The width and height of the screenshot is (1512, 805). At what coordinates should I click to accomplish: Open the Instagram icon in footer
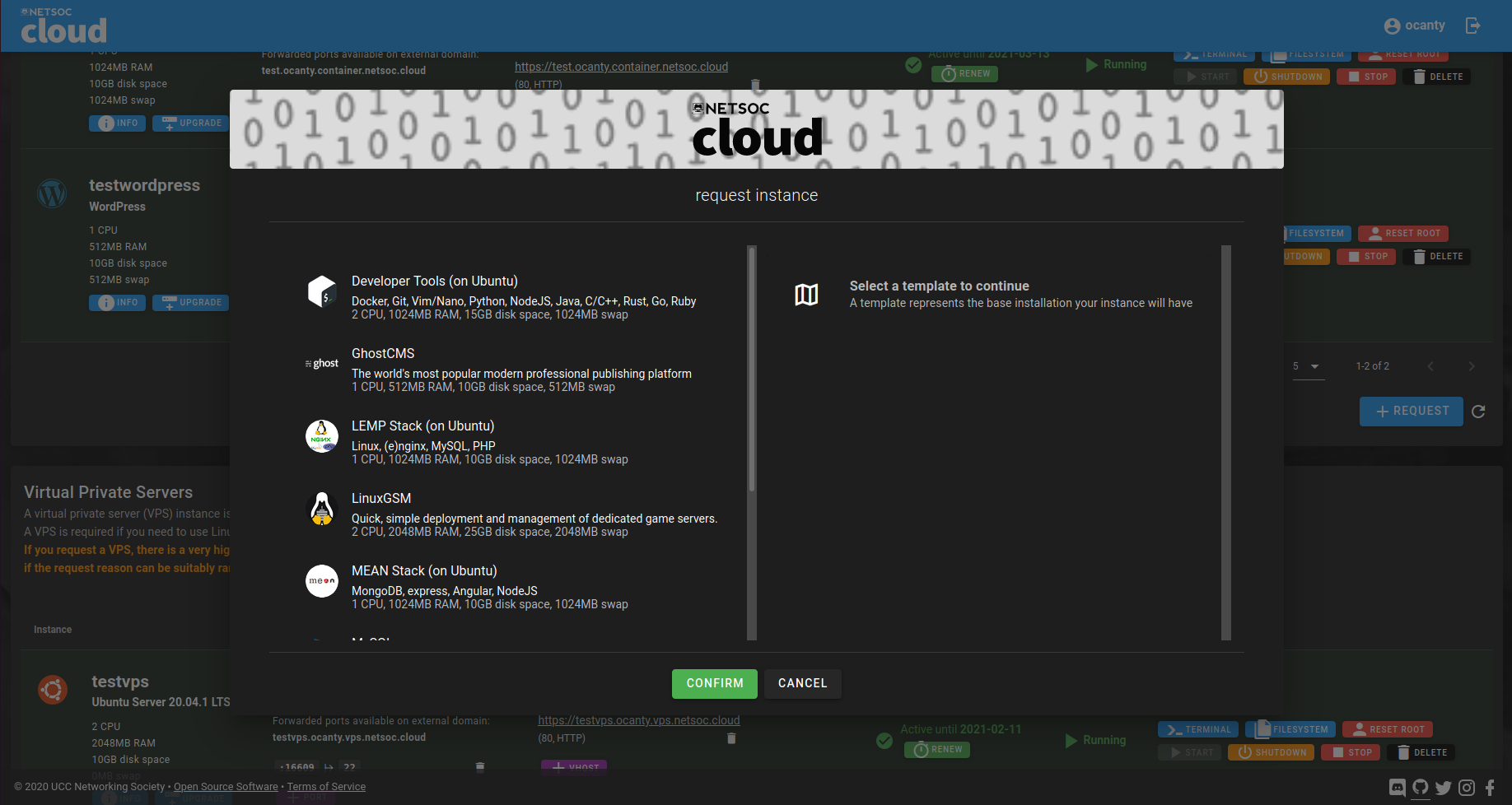[x=1467, y=788]
